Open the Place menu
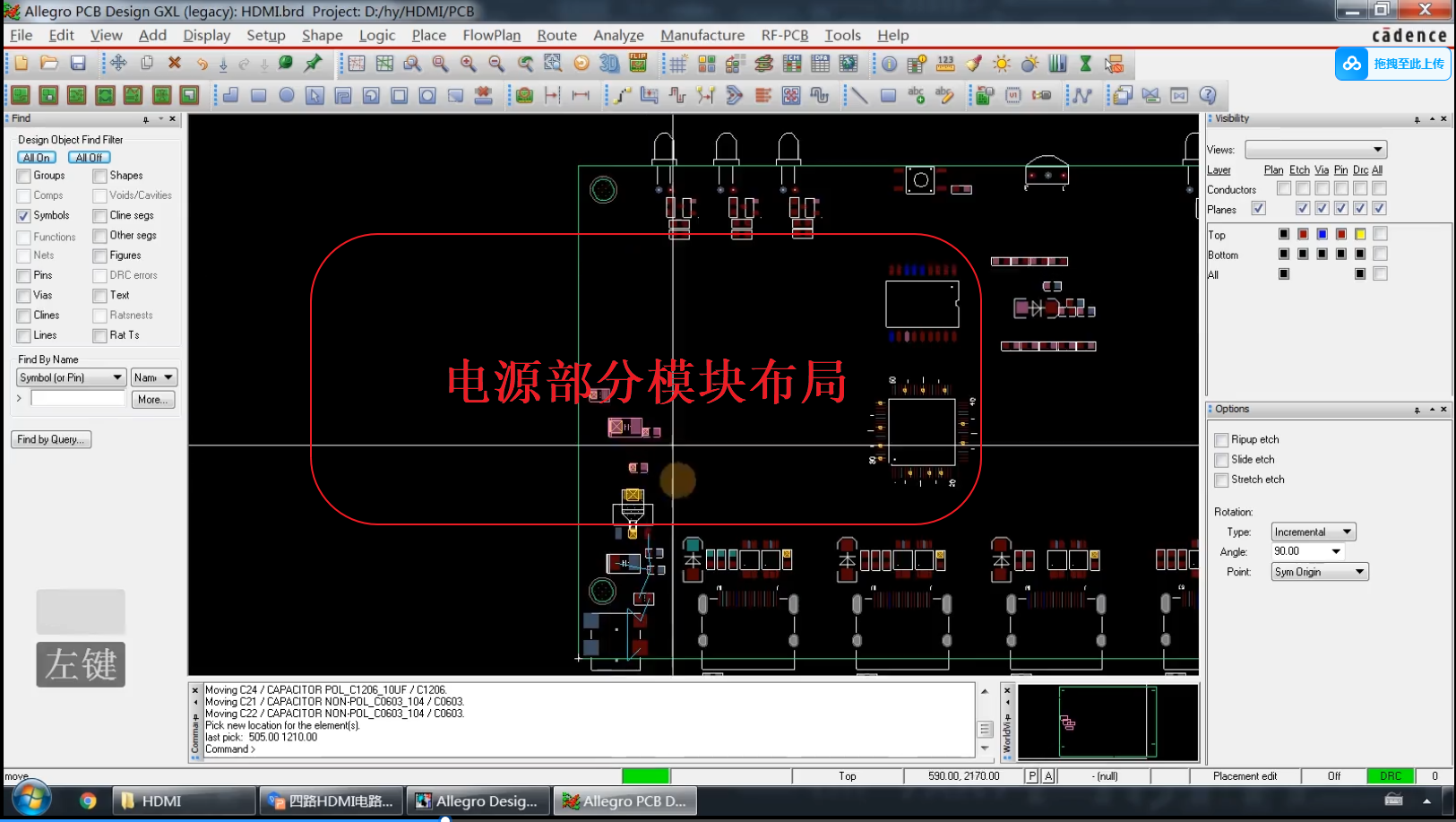1456x822 pixels. [428, 35]
